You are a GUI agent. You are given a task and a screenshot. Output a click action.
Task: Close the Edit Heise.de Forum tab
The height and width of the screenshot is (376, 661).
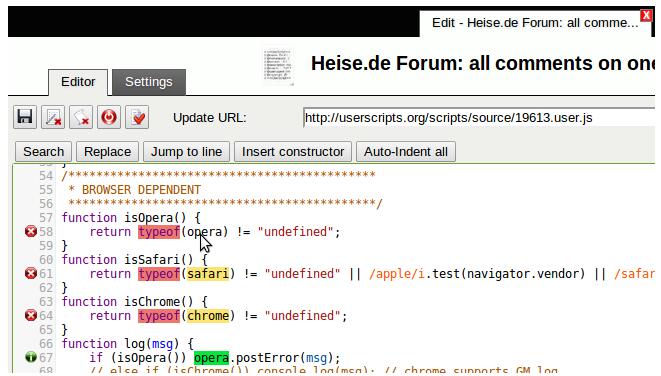pyautogui.click(x=646, y=16)
